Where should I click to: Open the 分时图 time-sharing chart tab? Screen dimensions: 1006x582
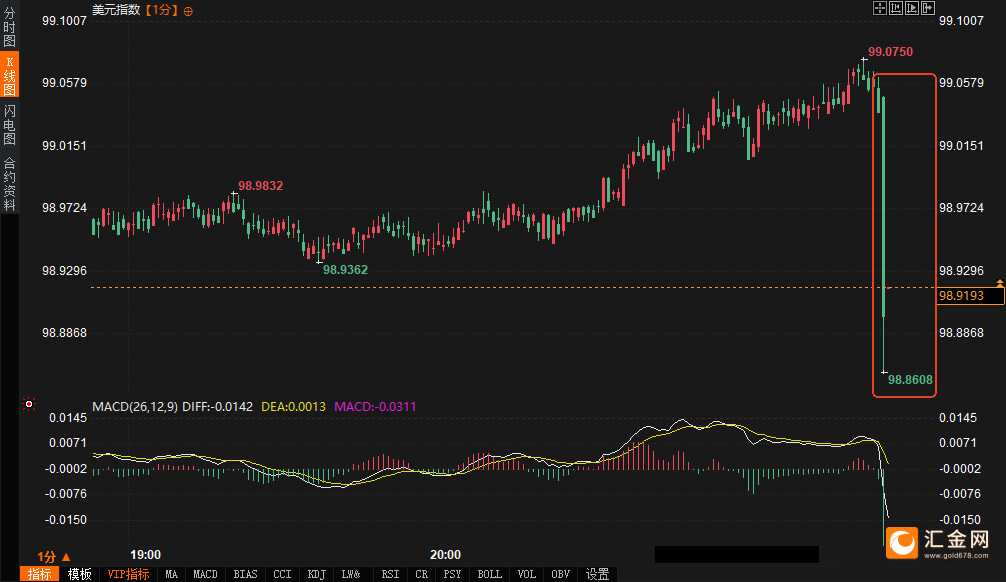[9, 26]
